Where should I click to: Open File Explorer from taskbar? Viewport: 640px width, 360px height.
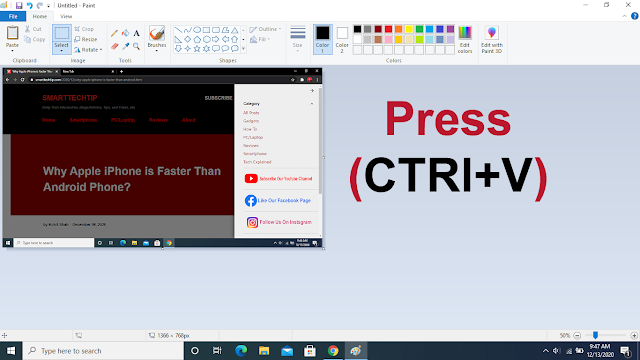(x=264, y=351)
